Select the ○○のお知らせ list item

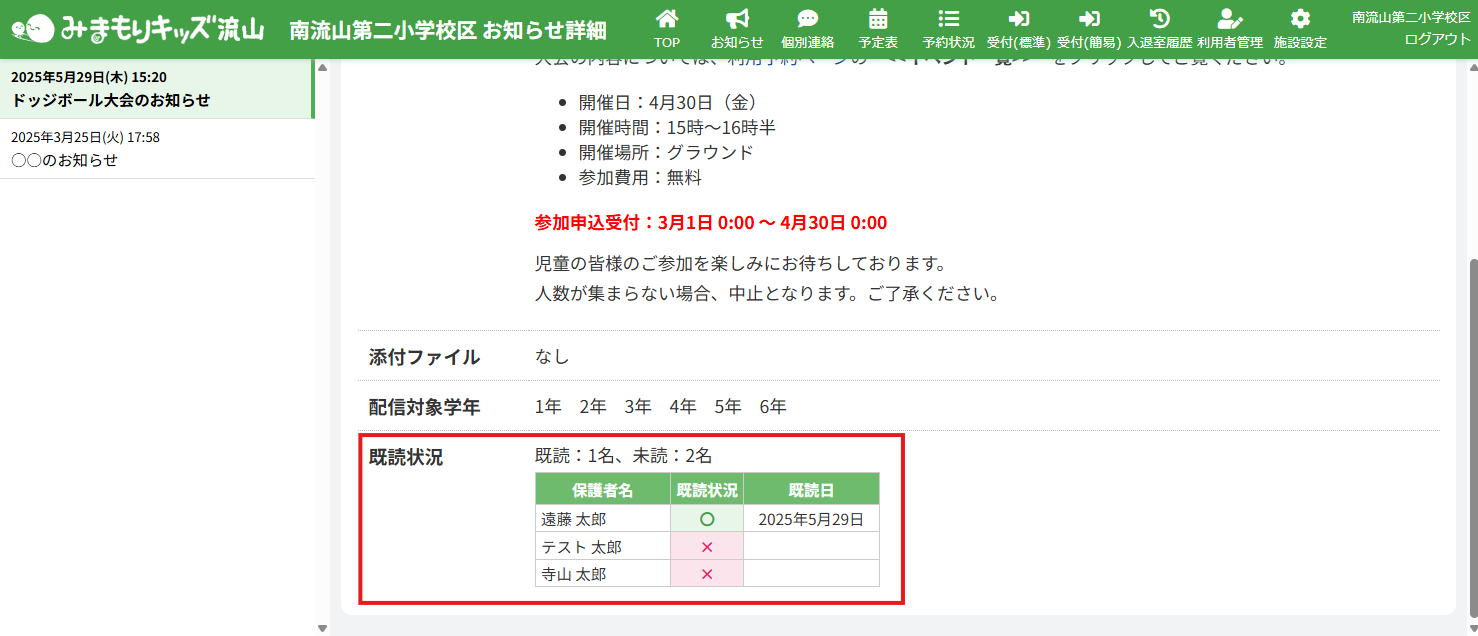pos(156,149)
